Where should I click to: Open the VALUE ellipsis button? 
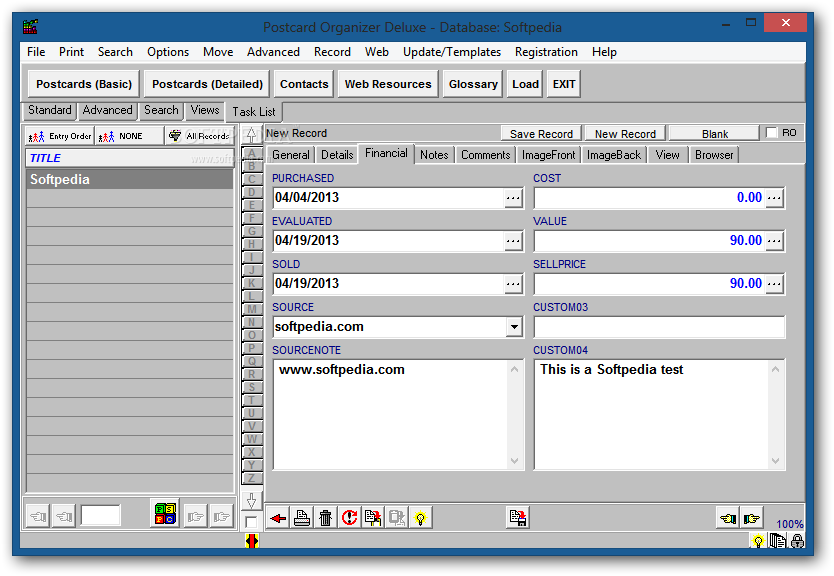(x=774, y=241)
